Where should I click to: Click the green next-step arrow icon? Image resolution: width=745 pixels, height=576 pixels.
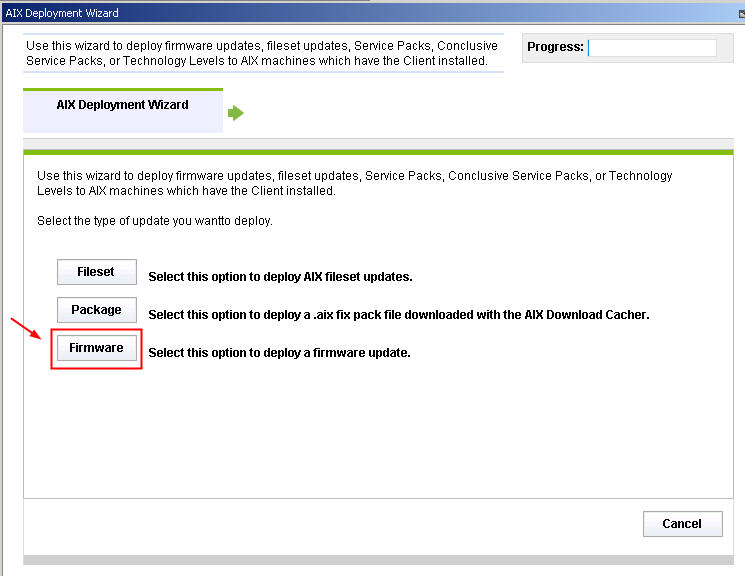[236, 113]
